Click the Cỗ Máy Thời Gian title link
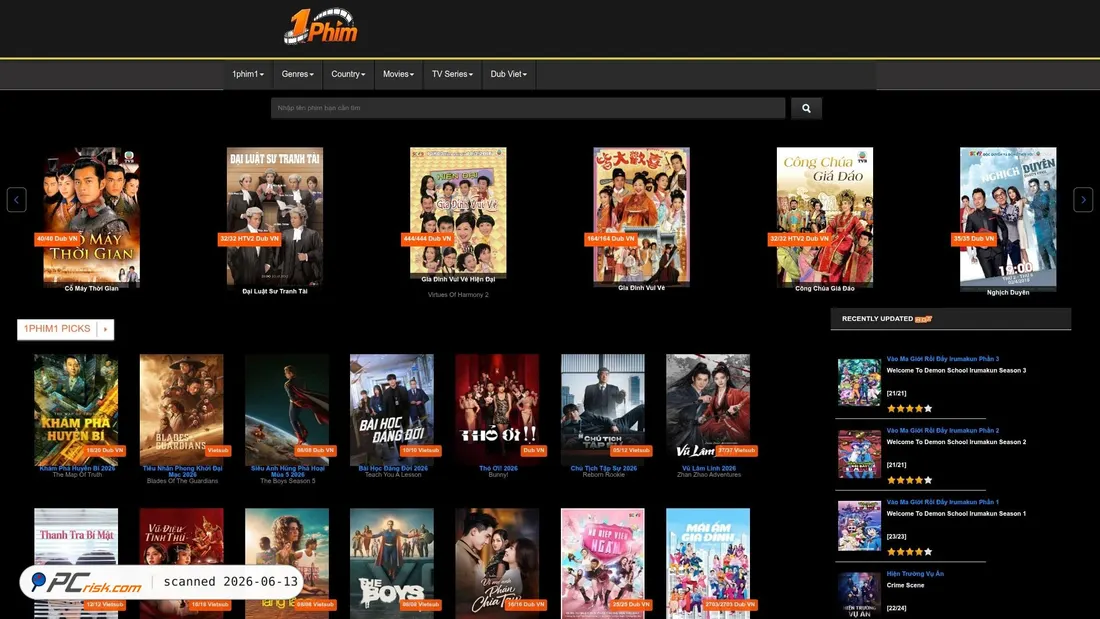Screen dimensions: 1100x619 (91, 288)
